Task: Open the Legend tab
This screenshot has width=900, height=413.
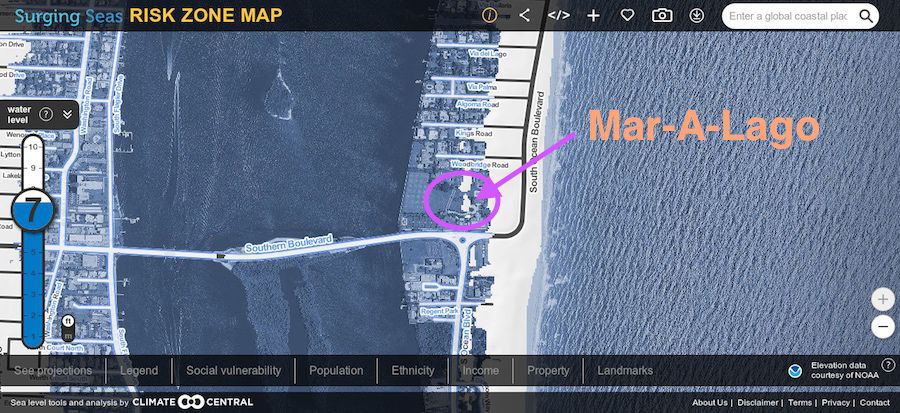Action: (139, 371)
